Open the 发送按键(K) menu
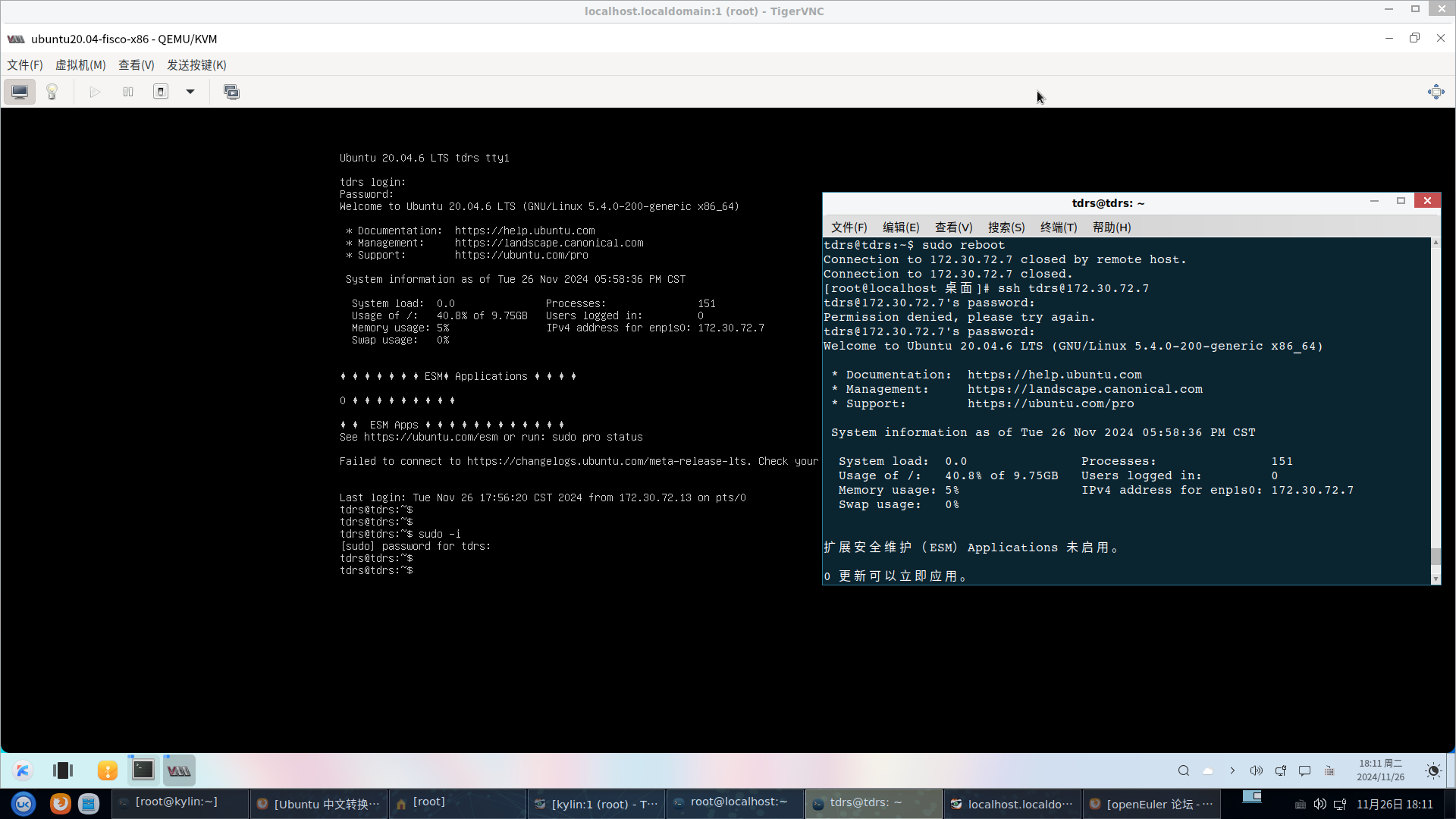This screenshot has width=1456, height=819. coord(196,65)
